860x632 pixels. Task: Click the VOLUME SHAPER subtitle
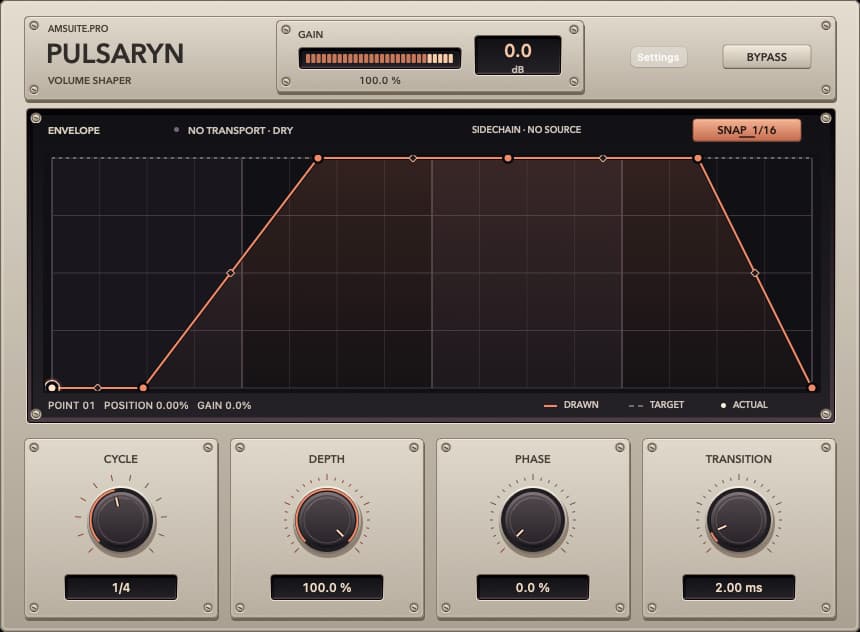click(x=89, y=81)
